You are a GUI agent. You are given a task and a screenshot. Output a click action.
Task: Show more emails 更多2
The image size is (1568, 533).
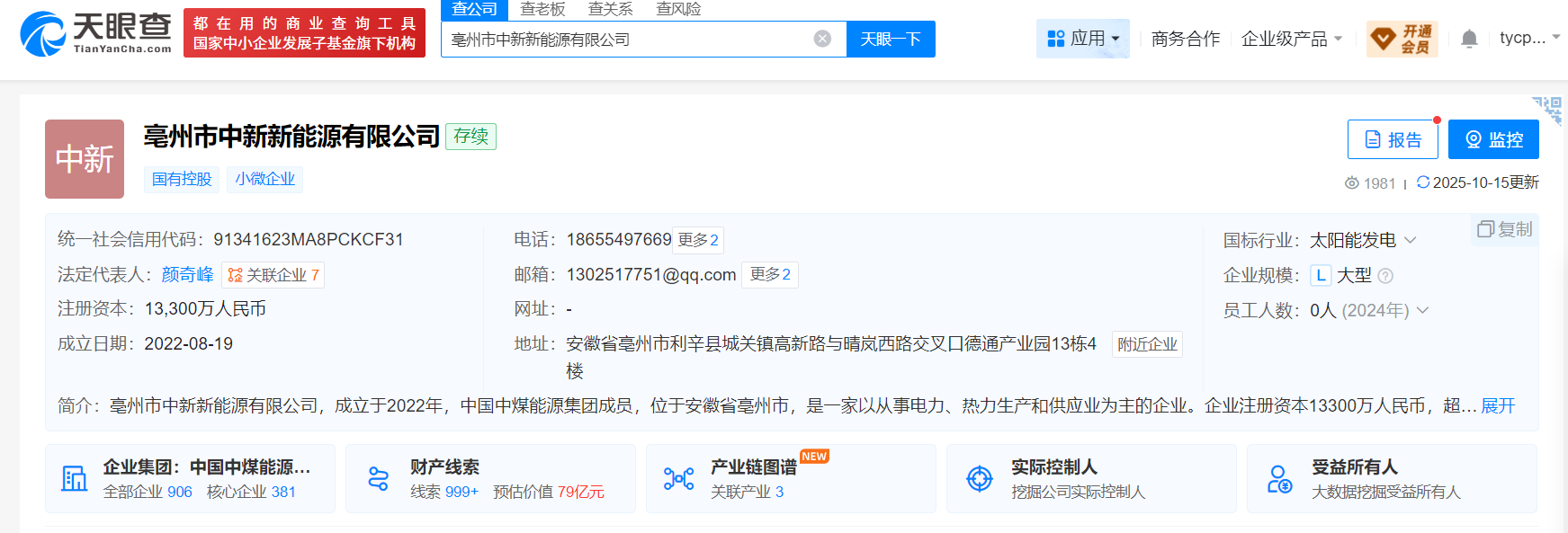770,274
